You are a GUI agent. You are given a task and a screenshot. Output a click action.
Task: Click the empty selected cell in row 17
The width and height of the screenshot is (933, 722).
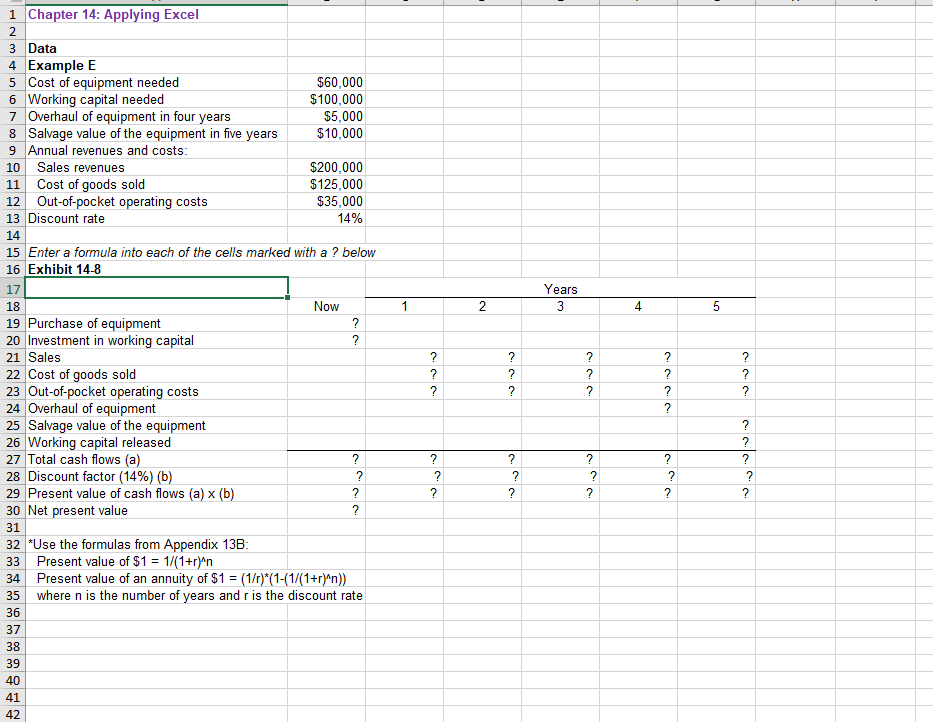click(x=157, y=287)
